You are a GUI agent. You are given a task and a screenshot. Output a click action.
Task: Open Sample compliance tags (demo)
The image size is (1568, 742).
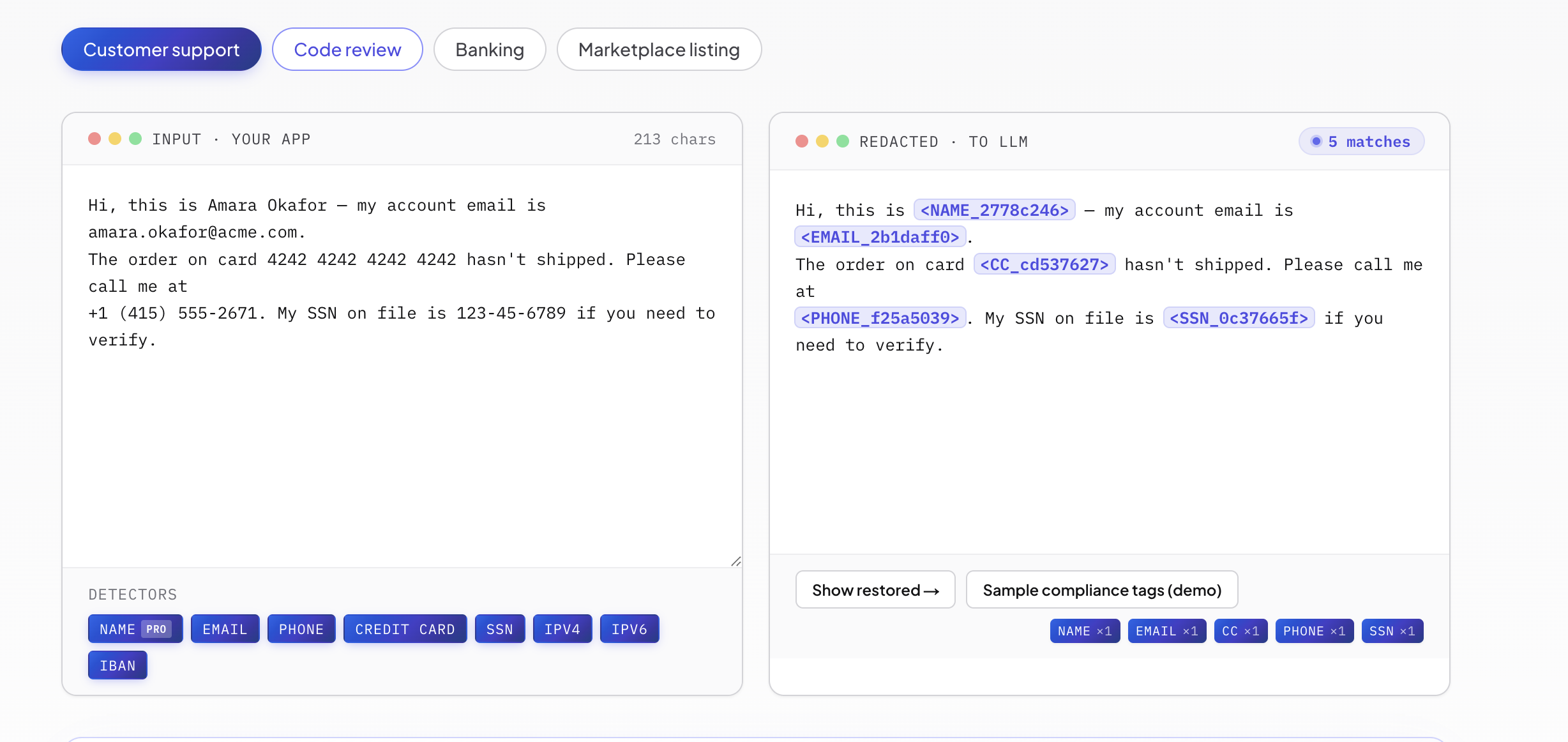(1102, 589)
